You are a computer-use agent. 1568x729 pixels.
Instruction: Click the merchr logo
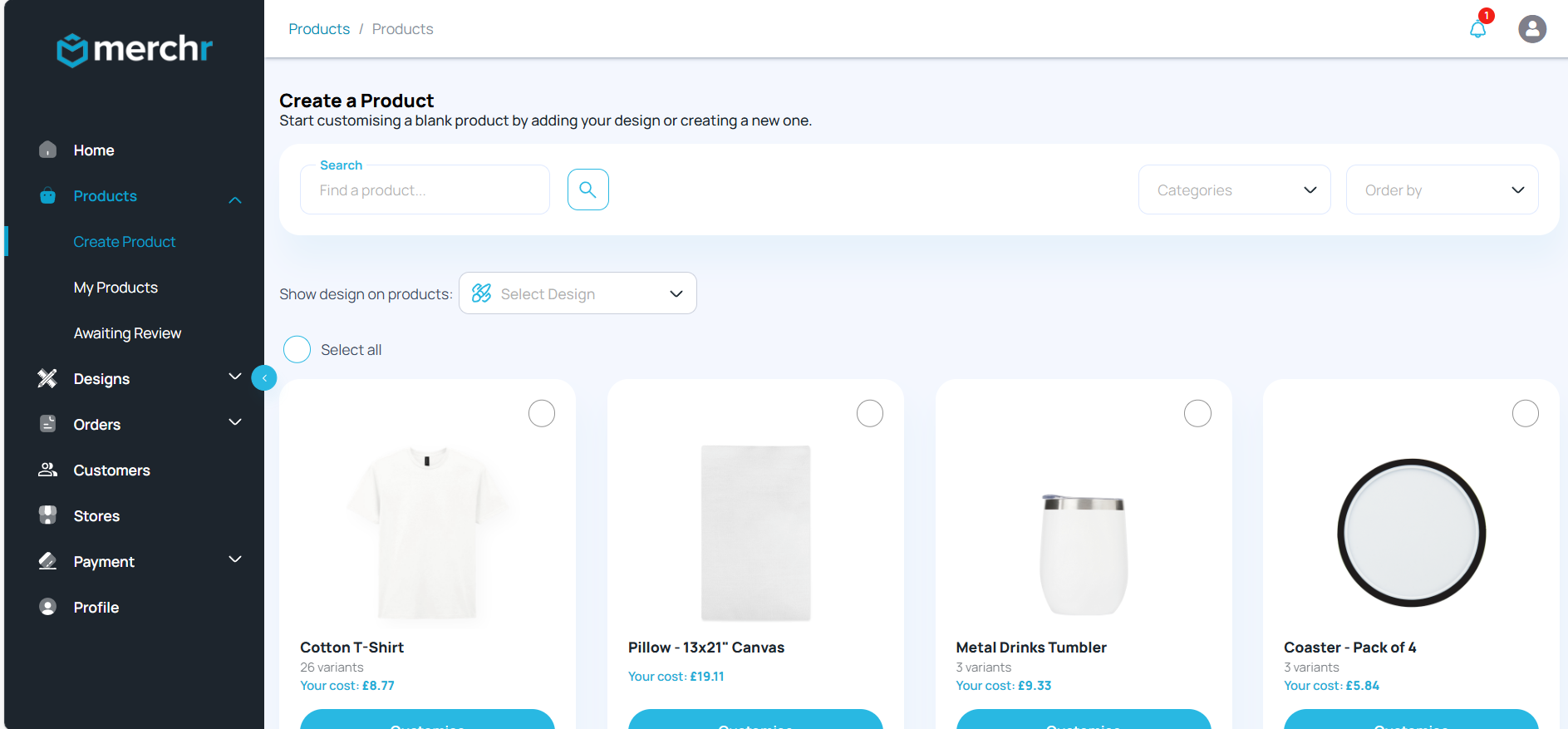pyautogui.click(x=135, y=50)
